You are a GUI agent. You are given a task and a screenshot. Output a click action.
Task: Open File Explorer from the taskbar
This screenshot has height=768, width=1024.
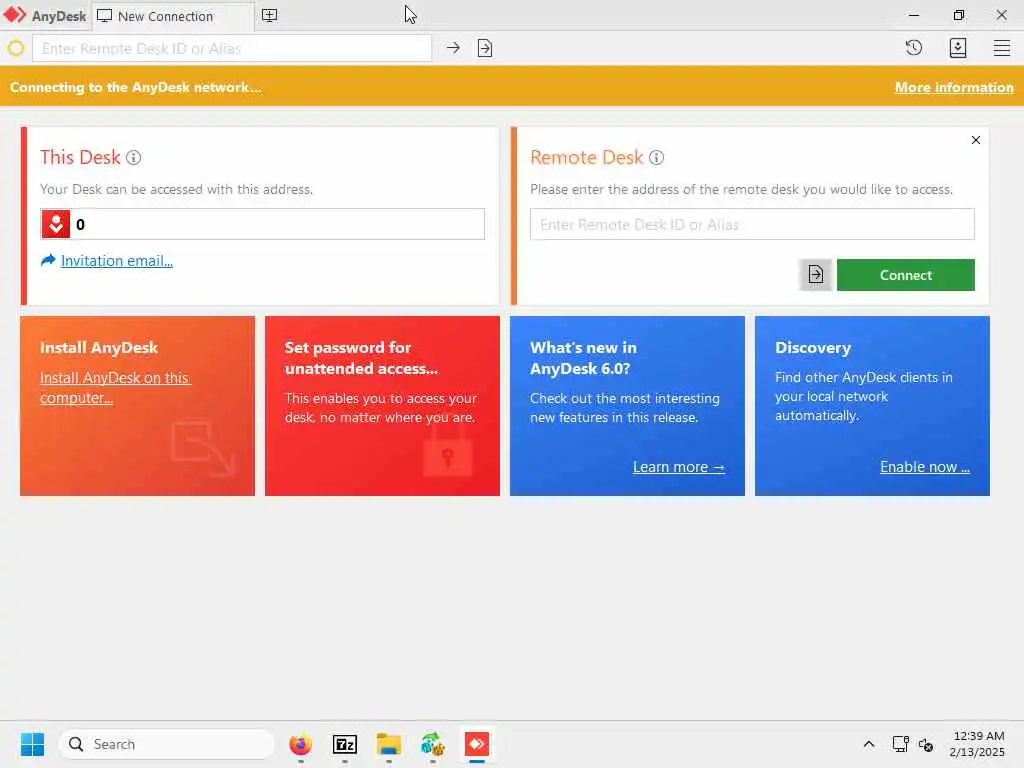click(x=389, y=744)
